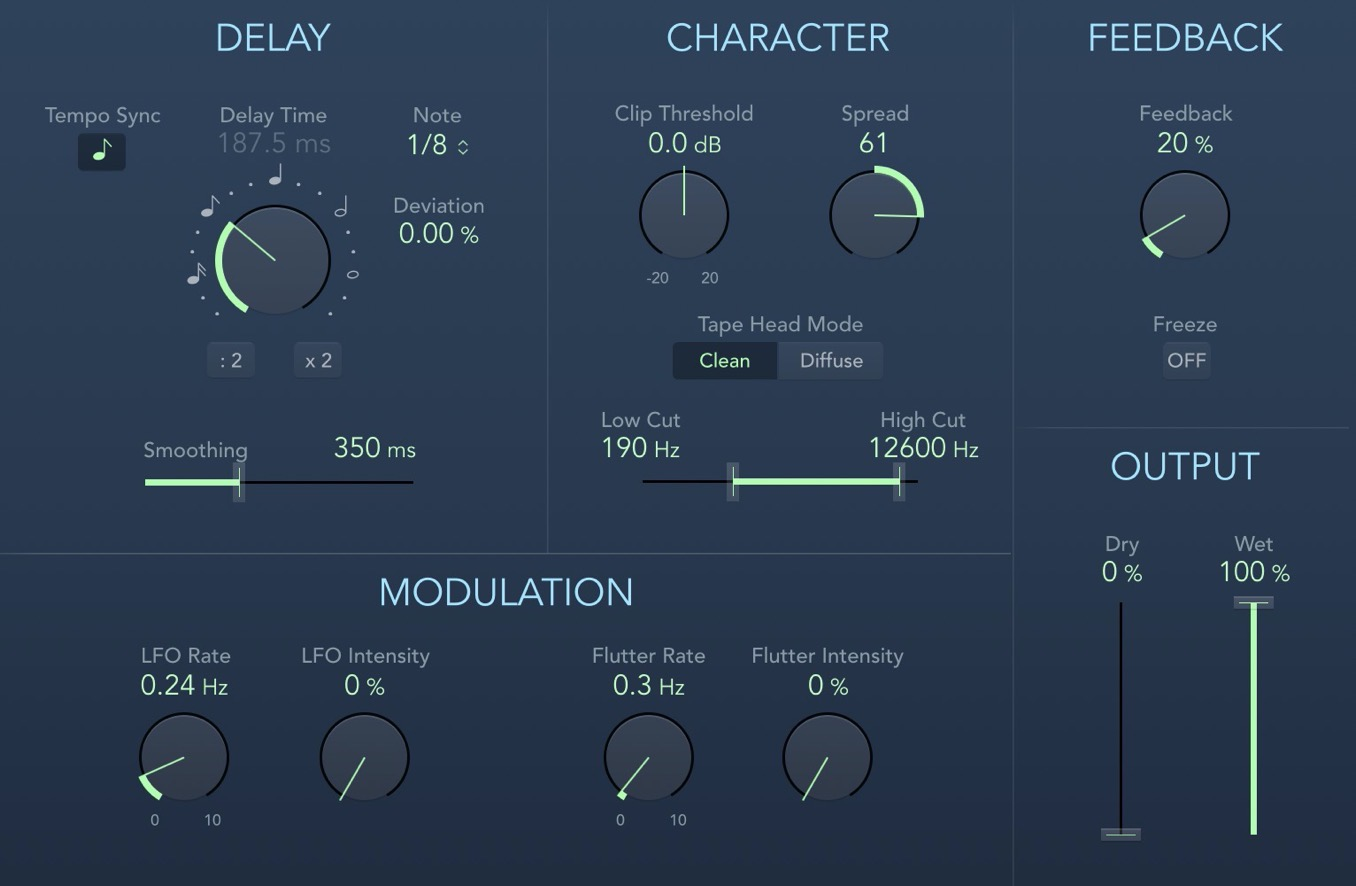Click the quarter note icon above Delay Time knob
The image size is (1356, 886).
tap(275, 175)
